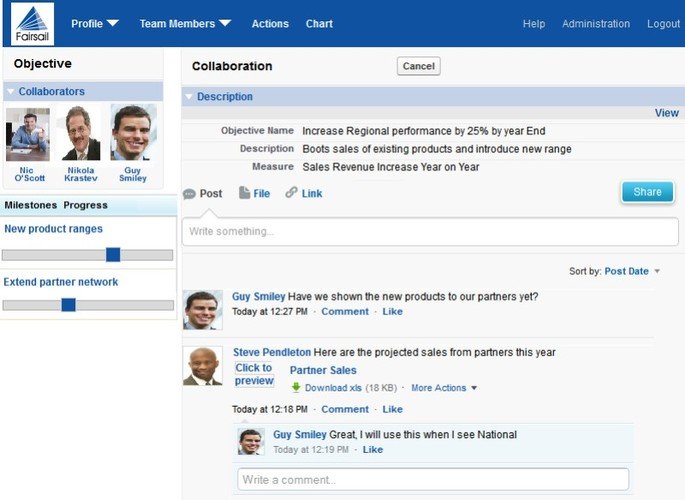The image size is (685, 500).
Task: Click the Share button
Action: click(647, 192)
